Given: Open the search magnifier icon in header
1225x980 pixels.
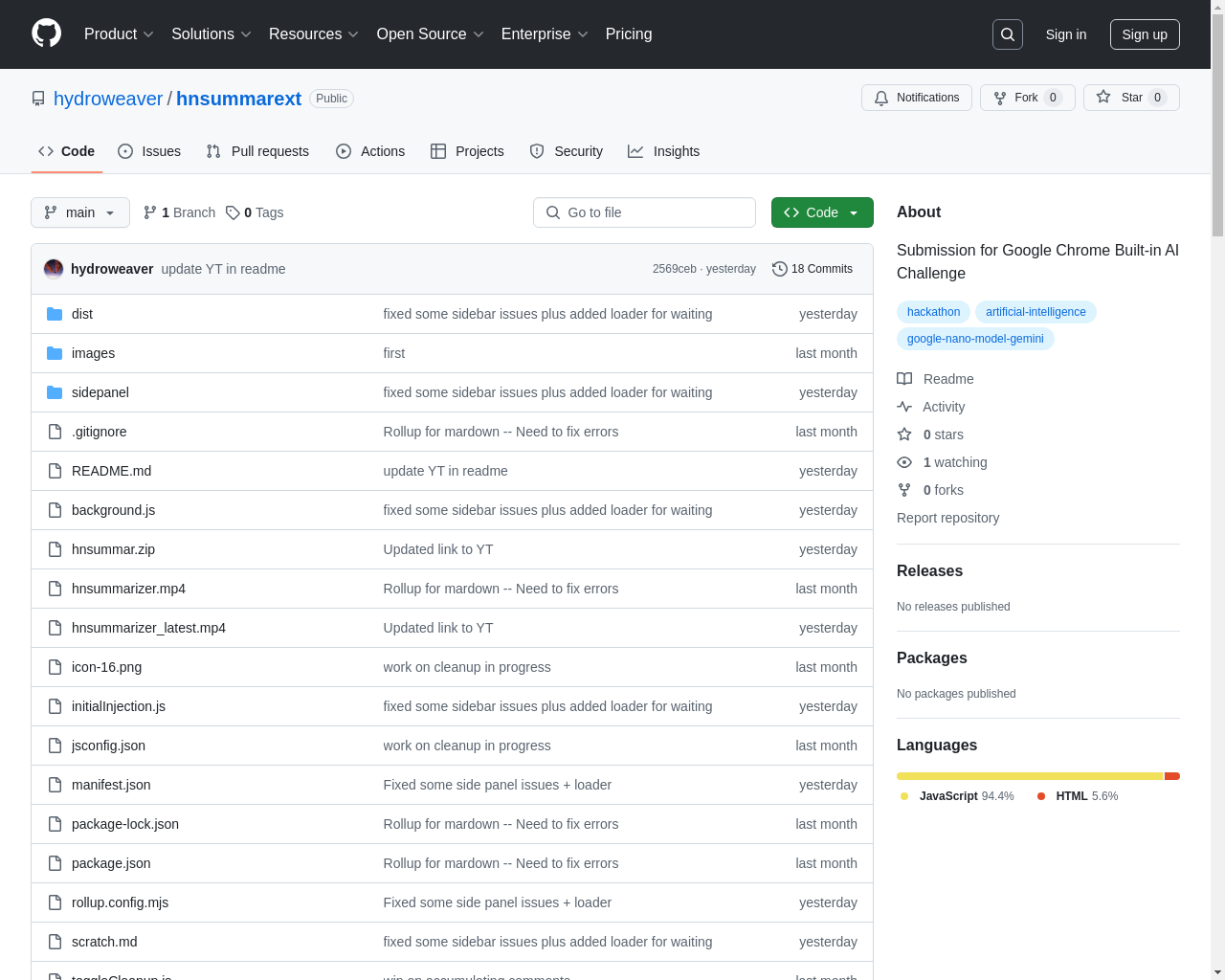Looking at the screenshot, I should point(1008,34).
